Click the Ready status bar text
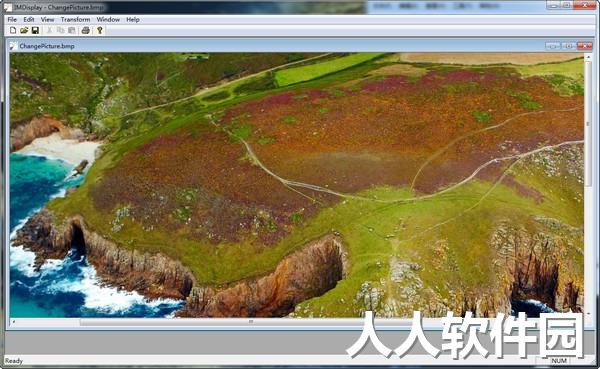The height and width of the screenshot is (369, 600). click(14, 361)
